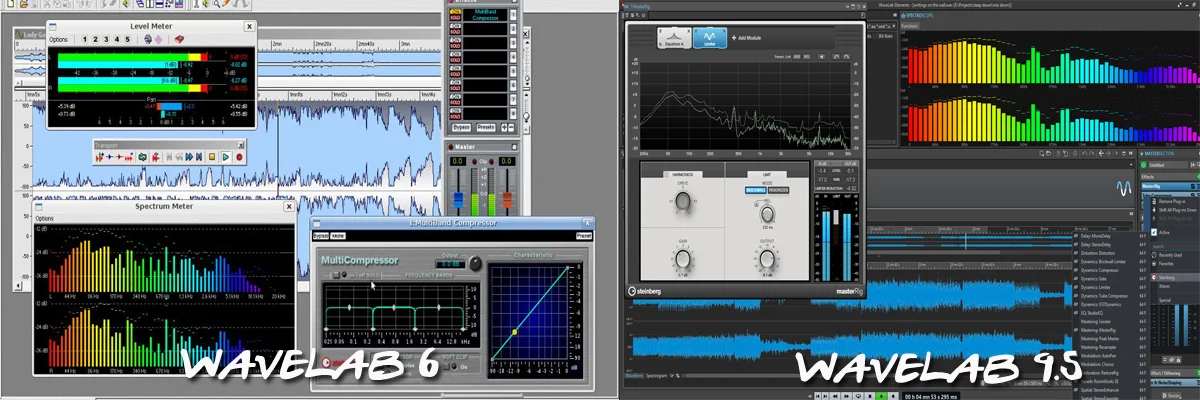Screen dimensions: 1200x400
Task: Open the Spectroscope panel tab
Action: pos(917,15)
